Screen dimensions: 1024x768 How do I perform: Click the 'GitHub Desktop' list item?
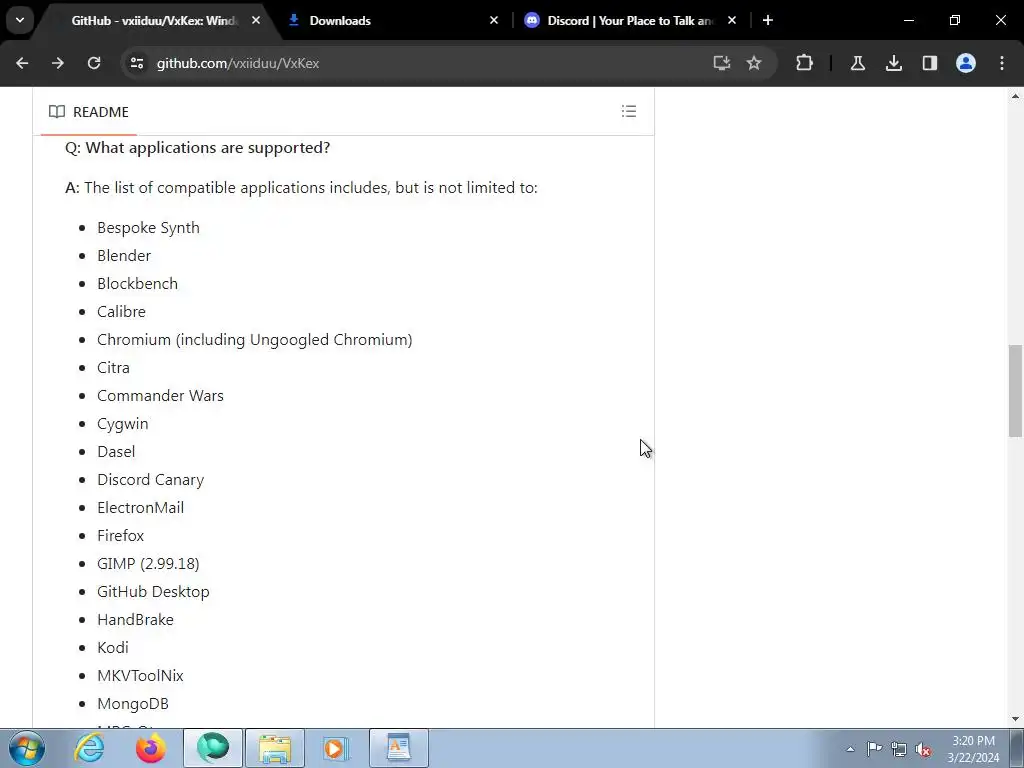click(x=153, y=592)
